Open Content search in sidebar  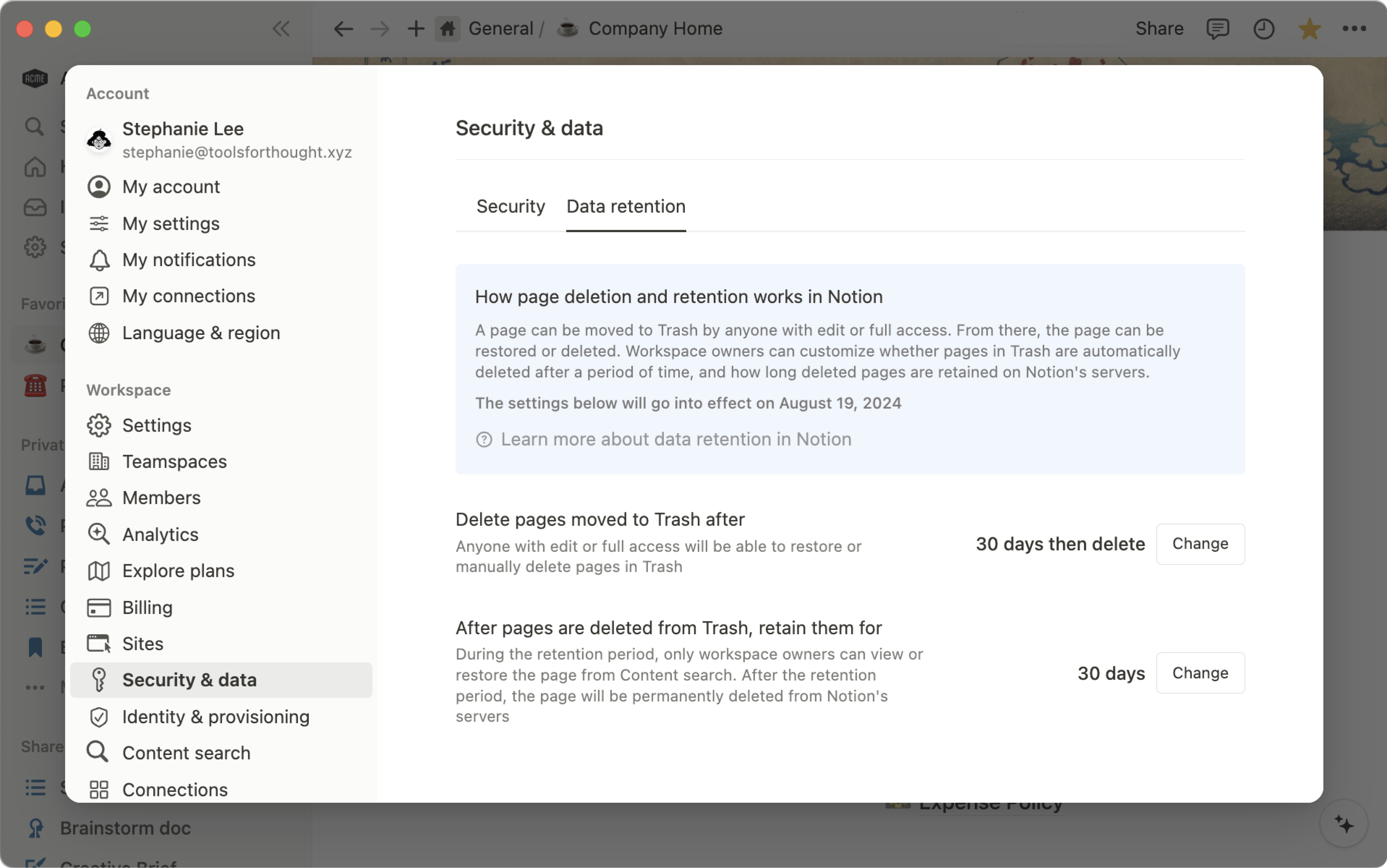point(186,753)
